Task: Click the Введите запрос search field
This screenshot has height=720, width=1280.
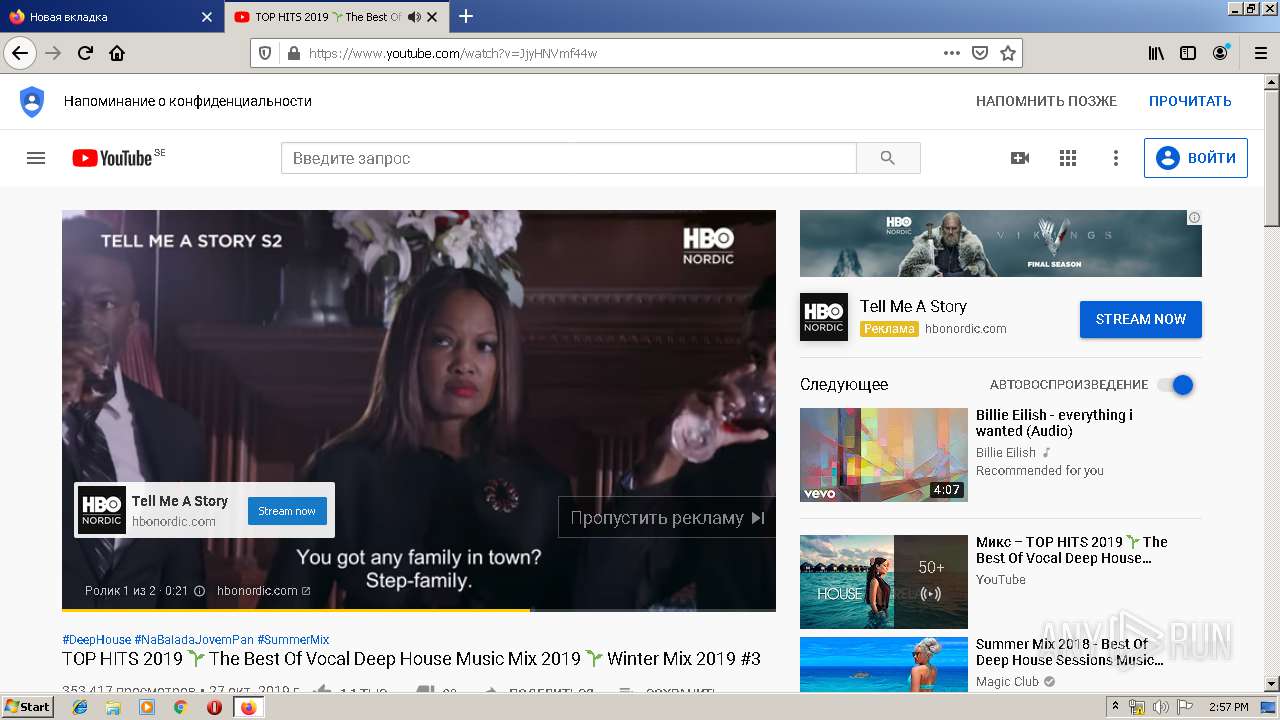Action: coord(569,158)
